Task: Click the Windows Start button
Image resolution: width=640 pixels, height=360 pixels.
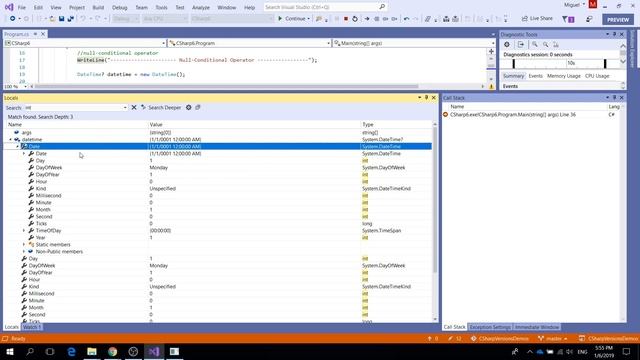Action: 10,351
